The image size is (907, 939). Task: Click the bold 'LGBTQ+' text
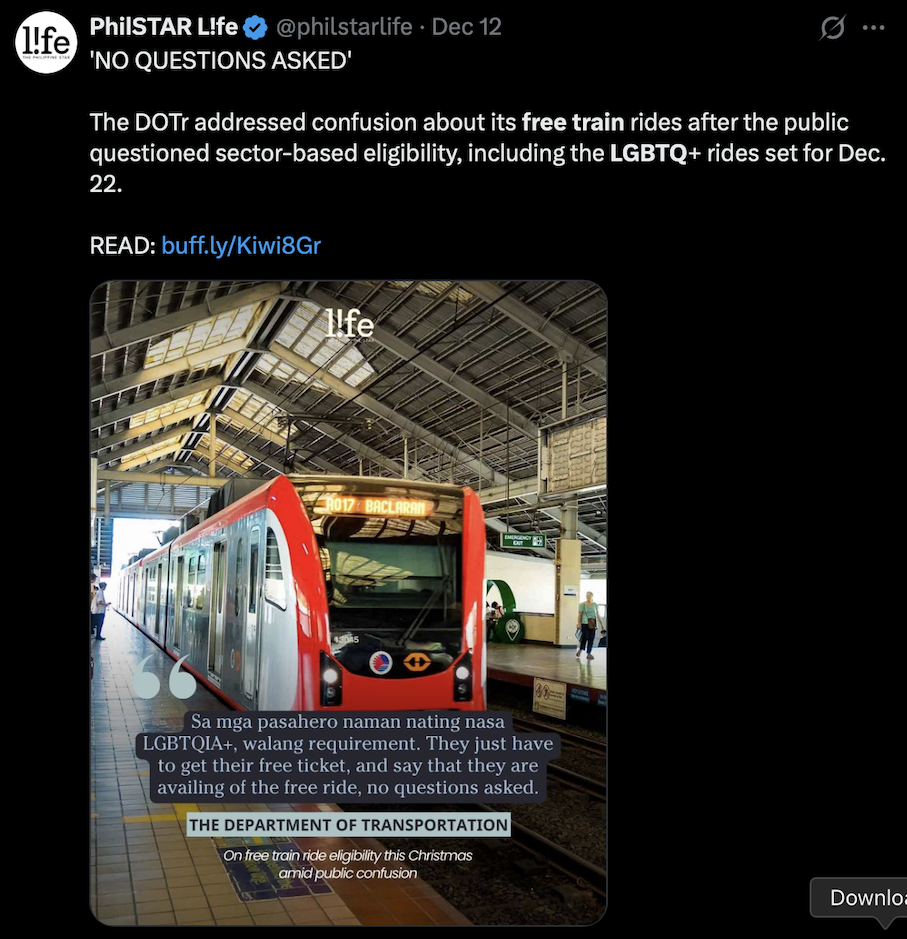point(655,153)
